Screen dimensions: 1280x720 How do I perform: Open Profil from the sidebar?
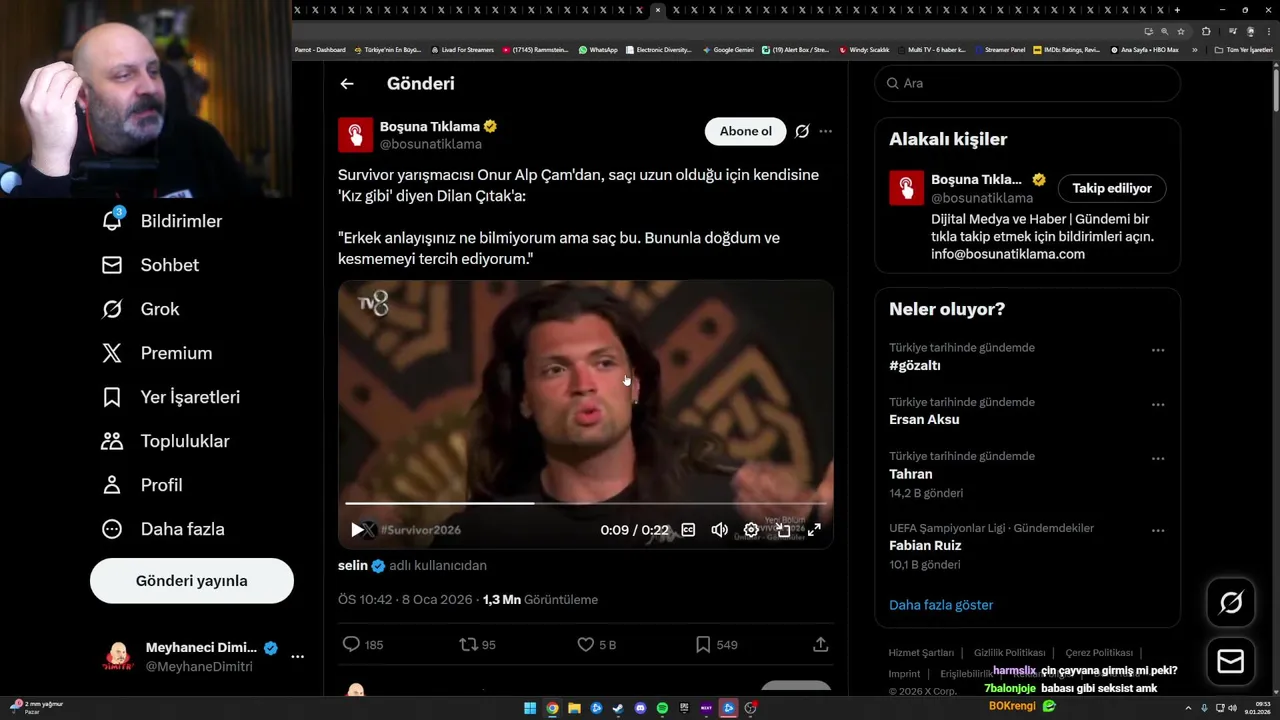coord(142,485)
